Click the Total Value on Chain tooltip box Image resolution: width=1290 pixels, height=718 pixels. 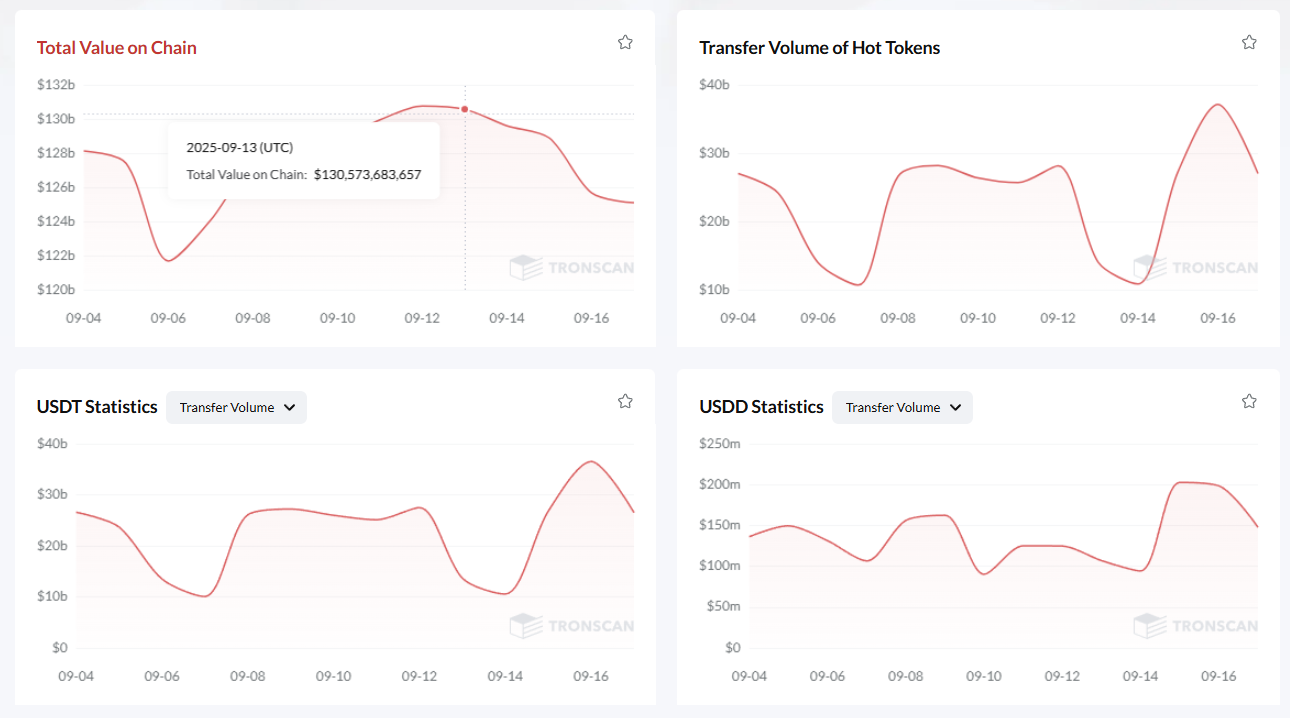pyautogui.click(x=304, y=160)
